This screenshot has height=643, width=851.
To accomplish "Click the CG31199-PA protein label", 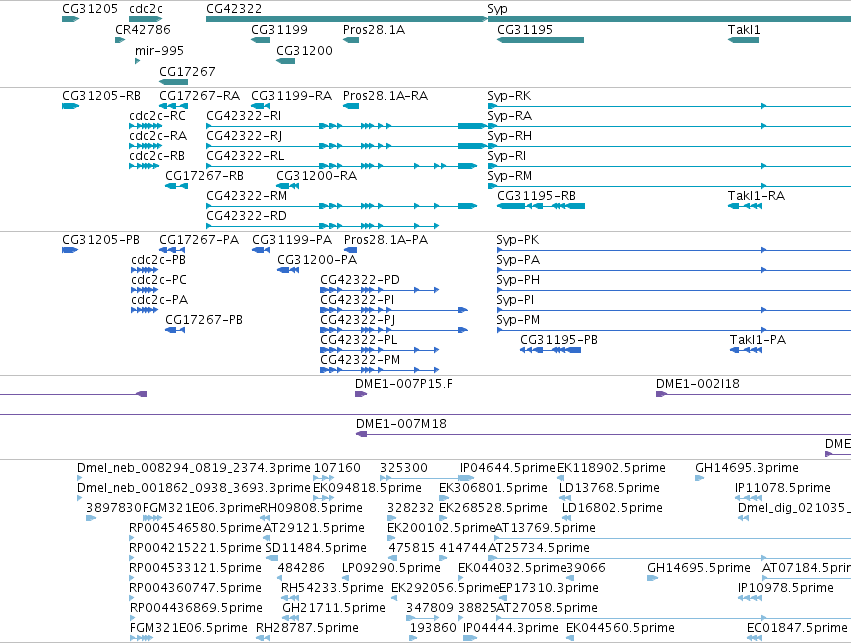I will pyautogui.click(x=292, y=240).
